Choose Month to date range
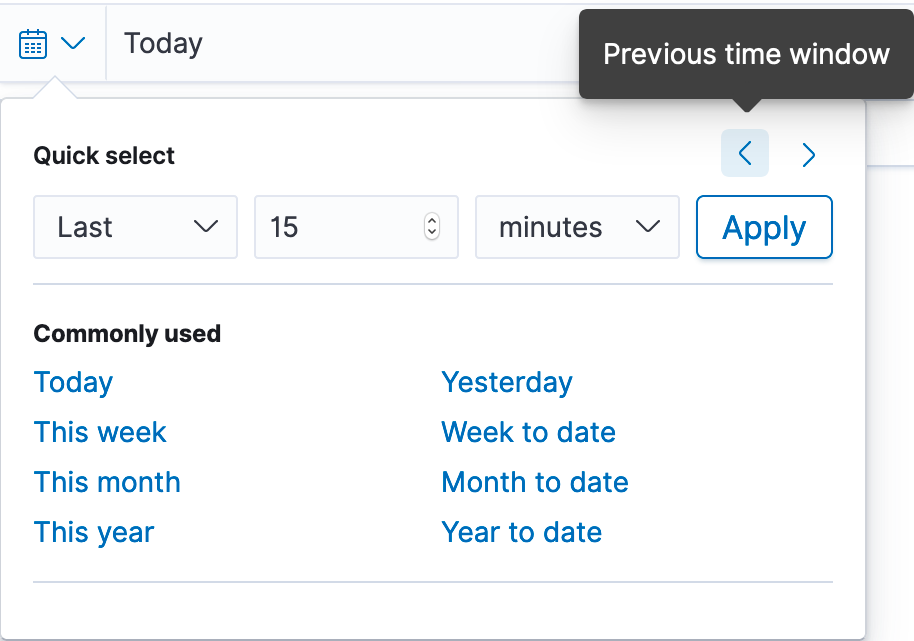The width and height of the screenshot is (914, 641). click(535, 482)
